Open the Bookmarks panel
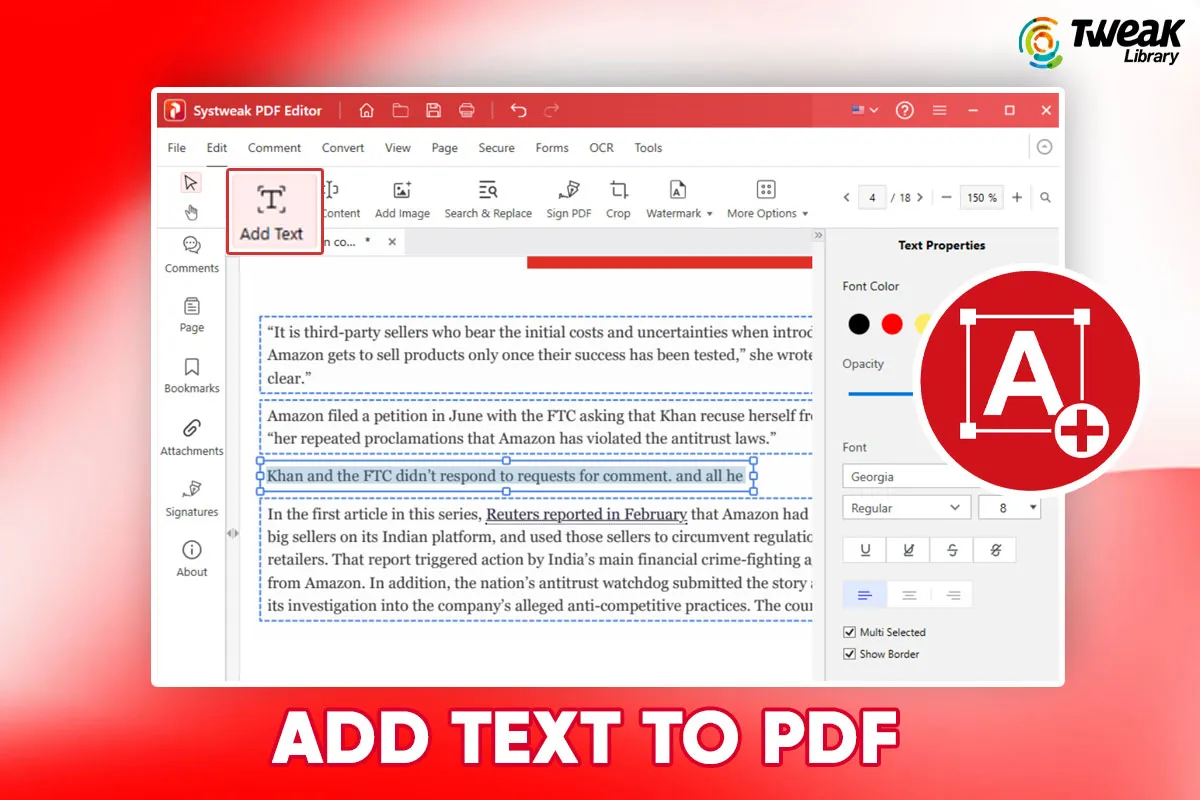Image resolution: width=1200 pixels, height=800 pixels. point(191,374)
